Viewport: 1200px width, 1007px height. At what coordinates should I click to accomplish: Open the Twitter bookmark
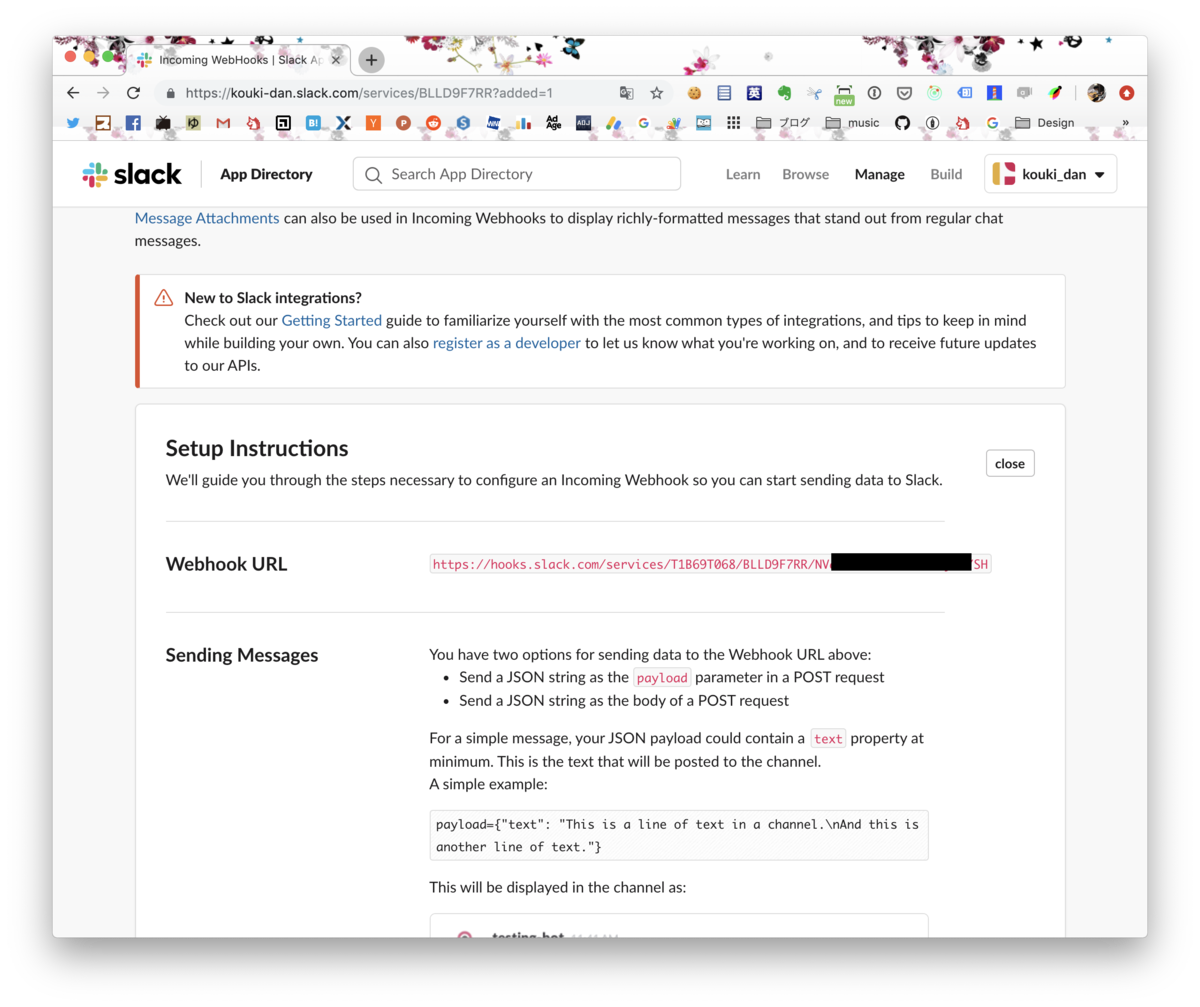[73, 123]
